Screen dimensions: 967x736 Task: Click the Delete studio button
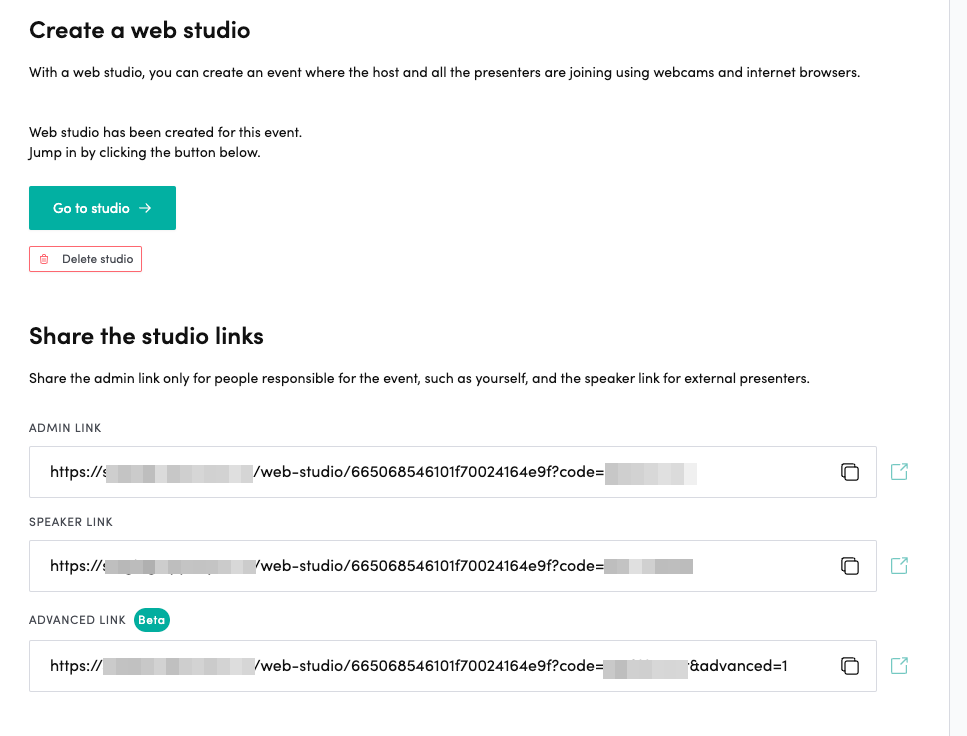pos(85,258)
